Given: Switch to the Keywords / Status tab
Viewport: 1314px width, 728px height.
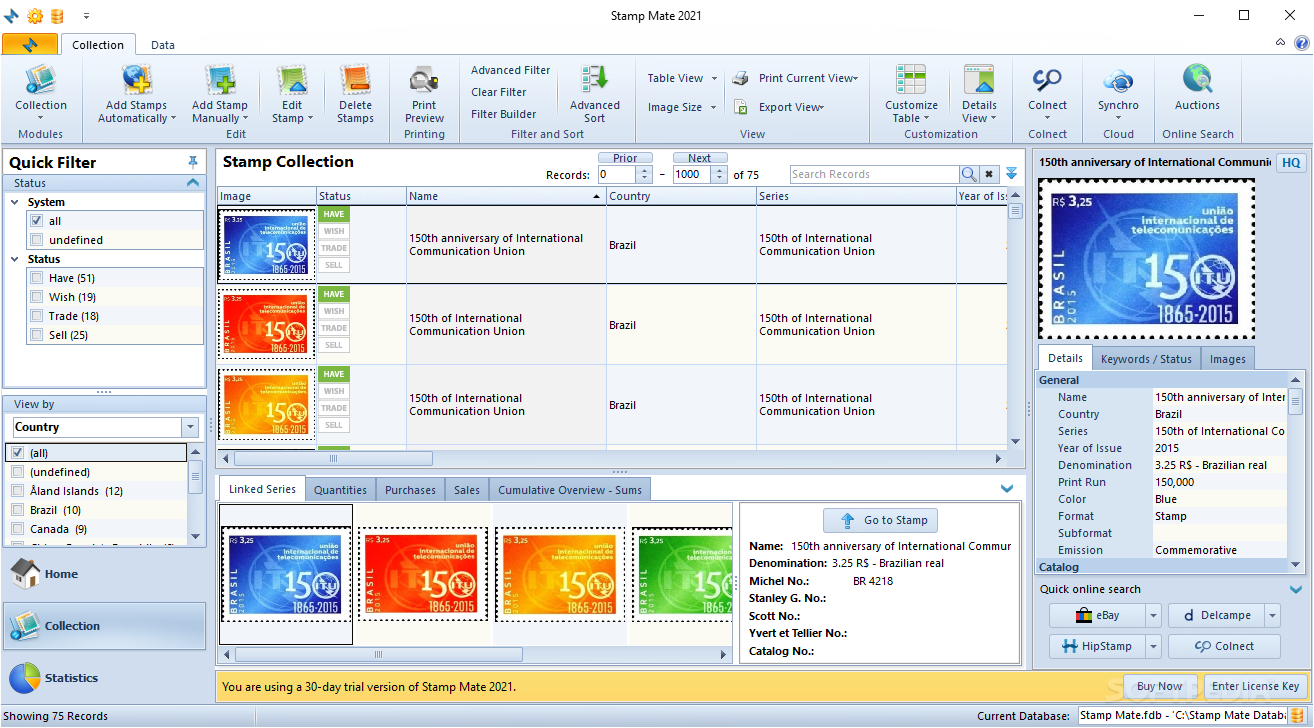Looking at the screenshot, I should (1146, 359).
